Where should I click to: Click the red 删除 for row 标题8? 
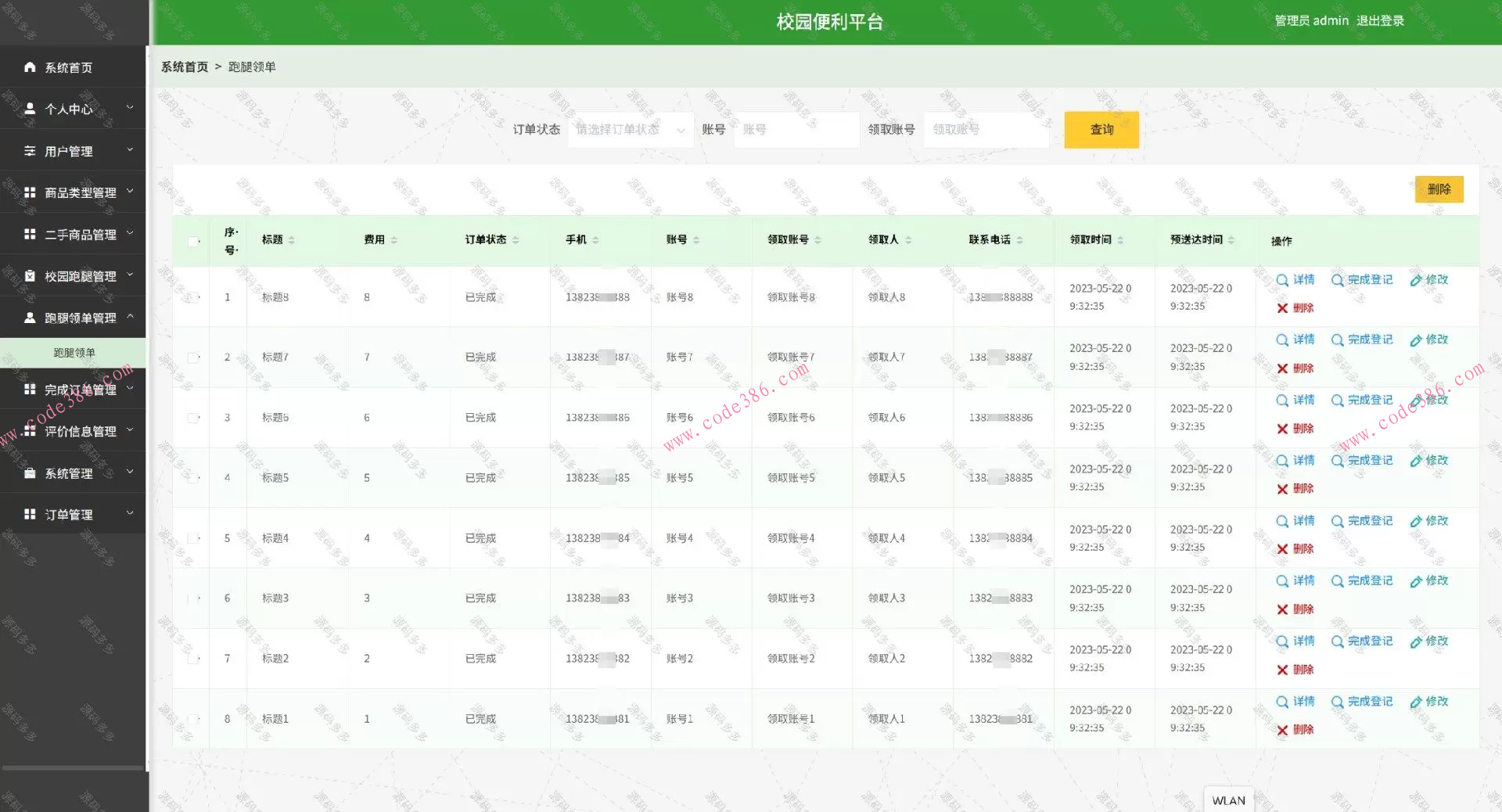[x=1295, y=308]
